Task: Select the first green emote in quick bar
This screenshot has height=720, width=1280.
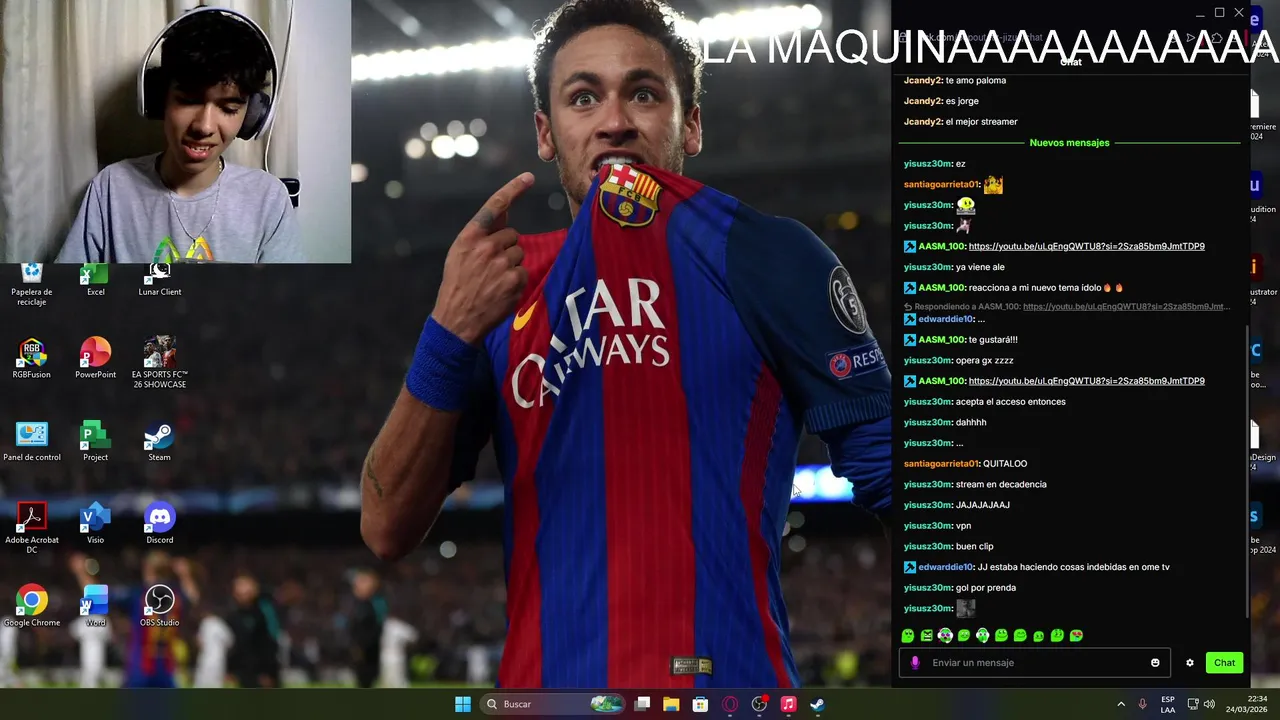Action: (x=908, y=635)
